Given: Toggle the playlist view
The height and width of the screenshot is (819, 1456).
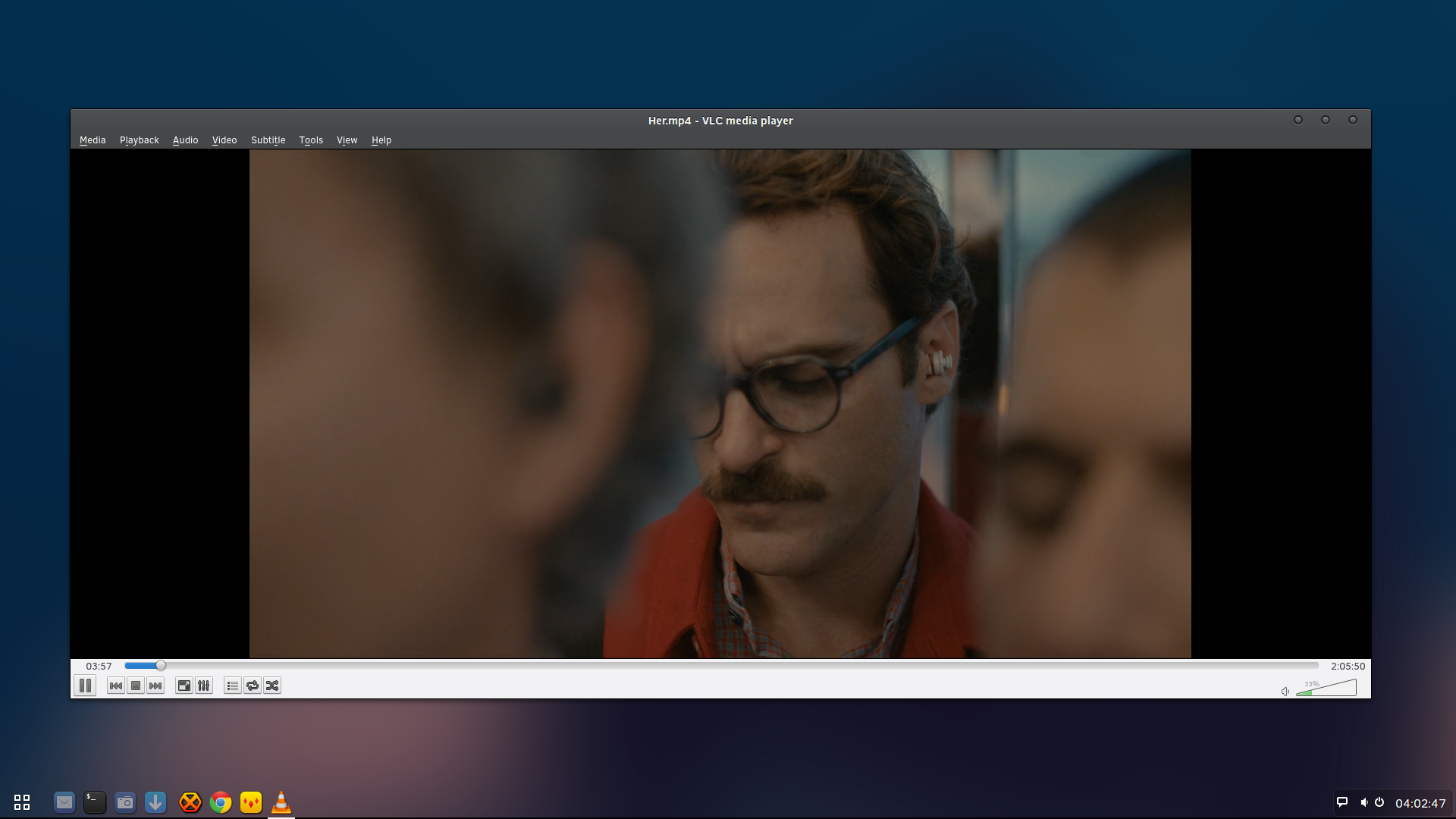Looking at the screenshot, I should pyautogui.click(x=233, y=686).
